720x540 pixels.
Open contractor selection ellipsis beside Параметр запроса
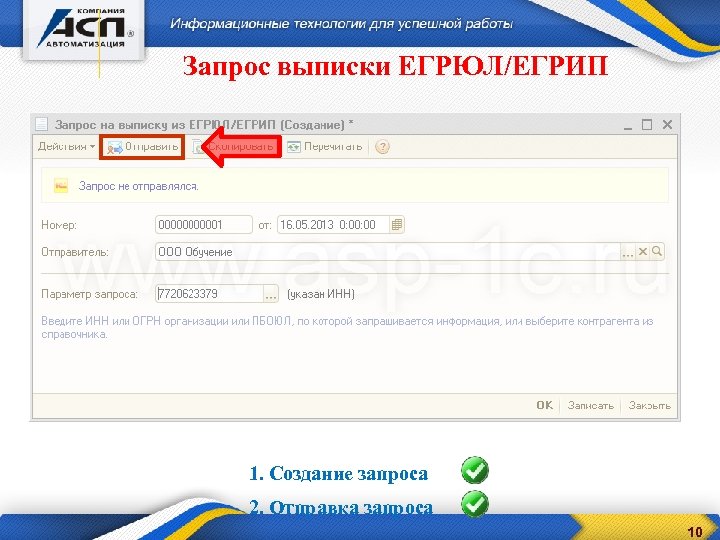271,293
